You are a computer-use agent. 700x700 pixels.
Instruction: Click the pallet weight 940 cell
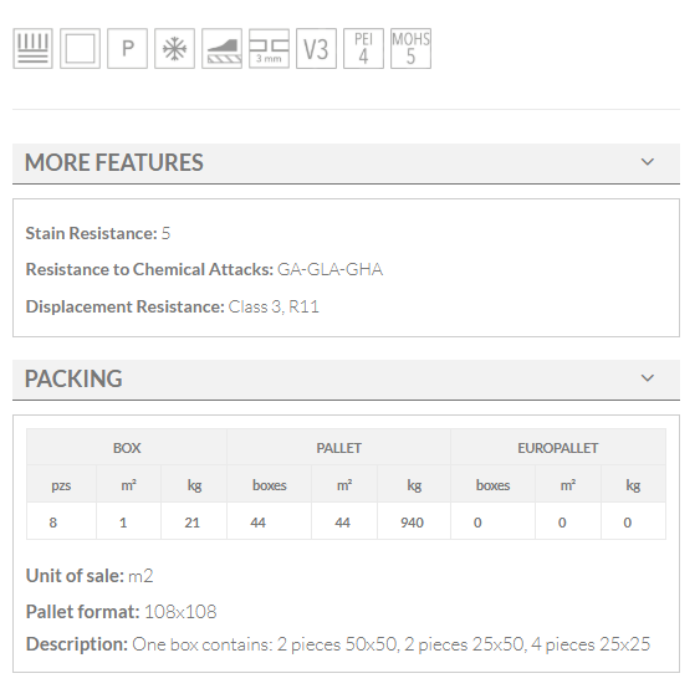(412, 522)
